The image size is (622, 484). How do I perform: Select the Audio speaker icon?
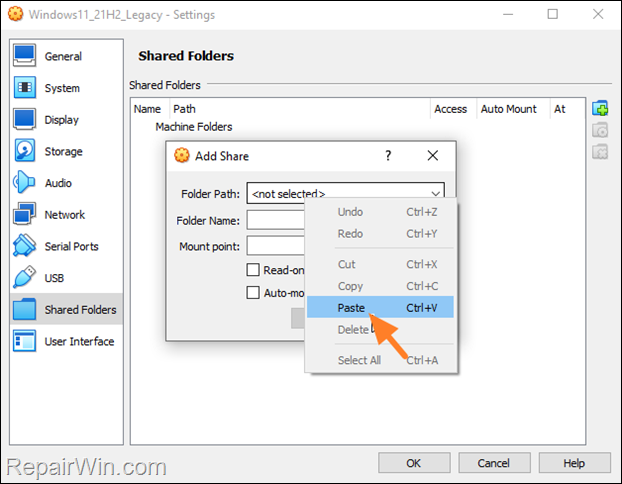tap(24, 182)
